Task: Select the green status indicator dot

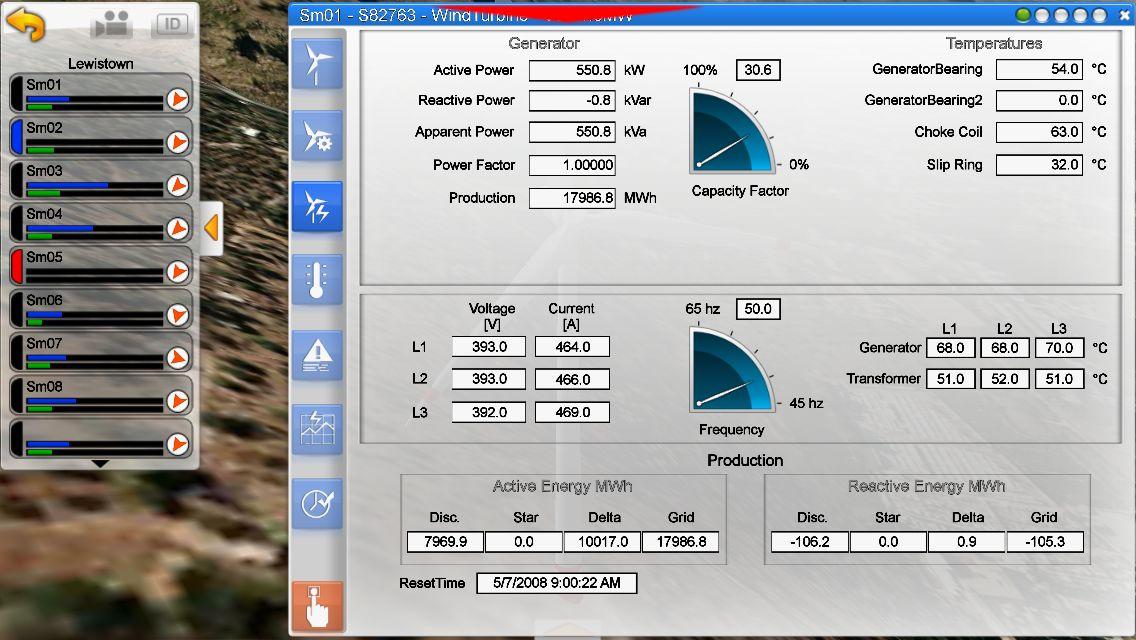Action: [x=1023, y=16]
